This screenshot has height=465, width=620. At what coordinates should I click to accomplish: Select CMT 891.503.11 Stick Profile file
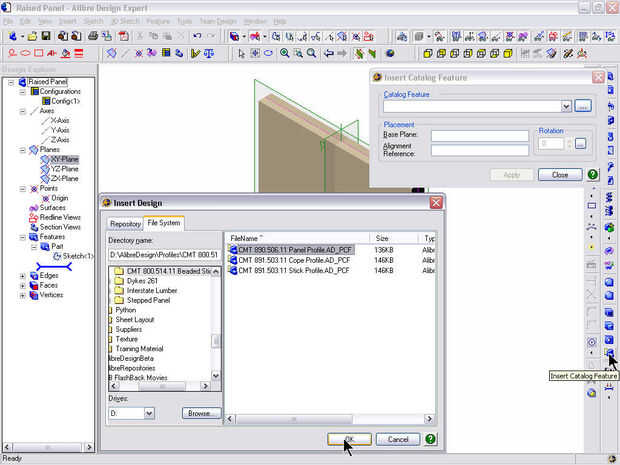290,270
